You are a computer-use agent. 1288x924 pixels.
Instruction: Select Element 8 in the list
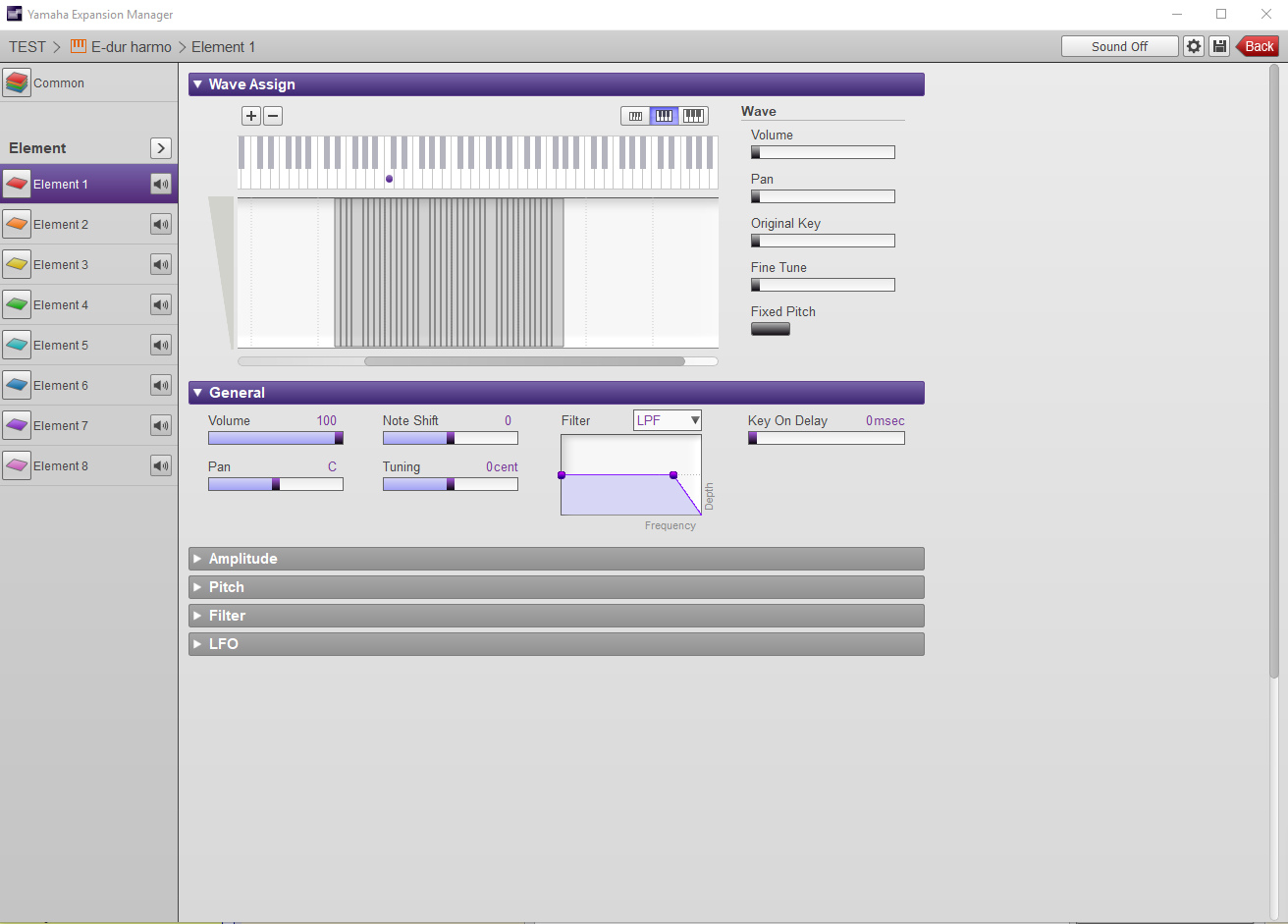(88, 465)
